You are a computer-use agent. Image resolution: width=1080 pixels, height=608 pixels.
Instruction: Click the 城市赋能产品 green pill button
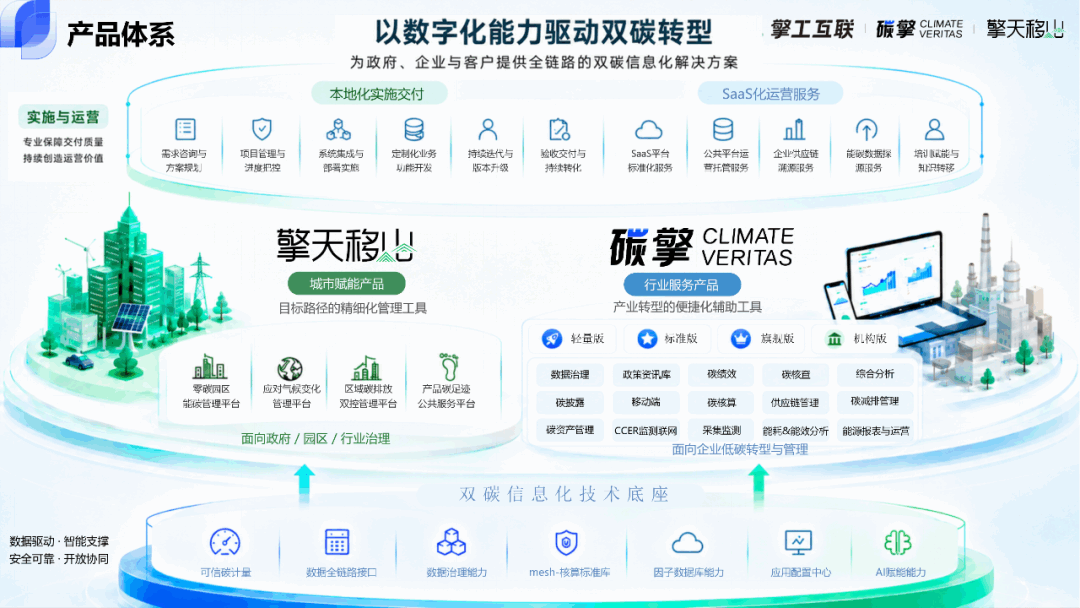coord(346,284)
